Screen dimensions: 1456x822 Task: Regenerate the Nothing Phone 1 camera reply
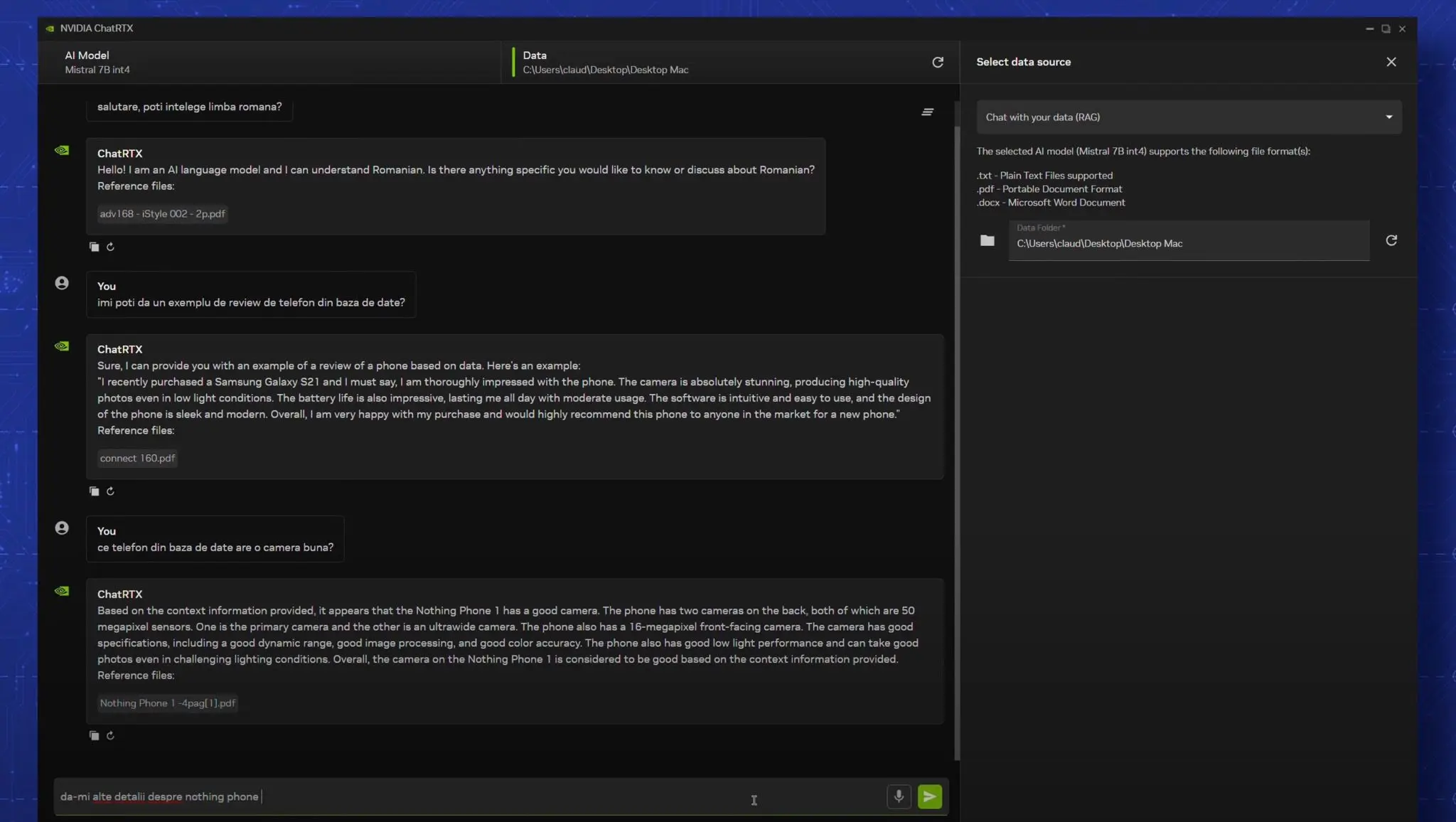[x=110, y=736]
